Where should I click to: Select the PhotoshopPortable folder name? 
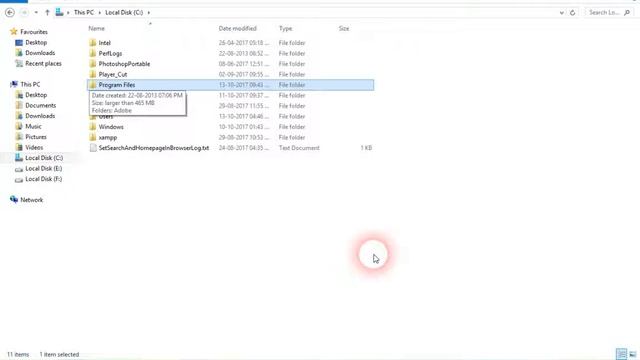124,64
